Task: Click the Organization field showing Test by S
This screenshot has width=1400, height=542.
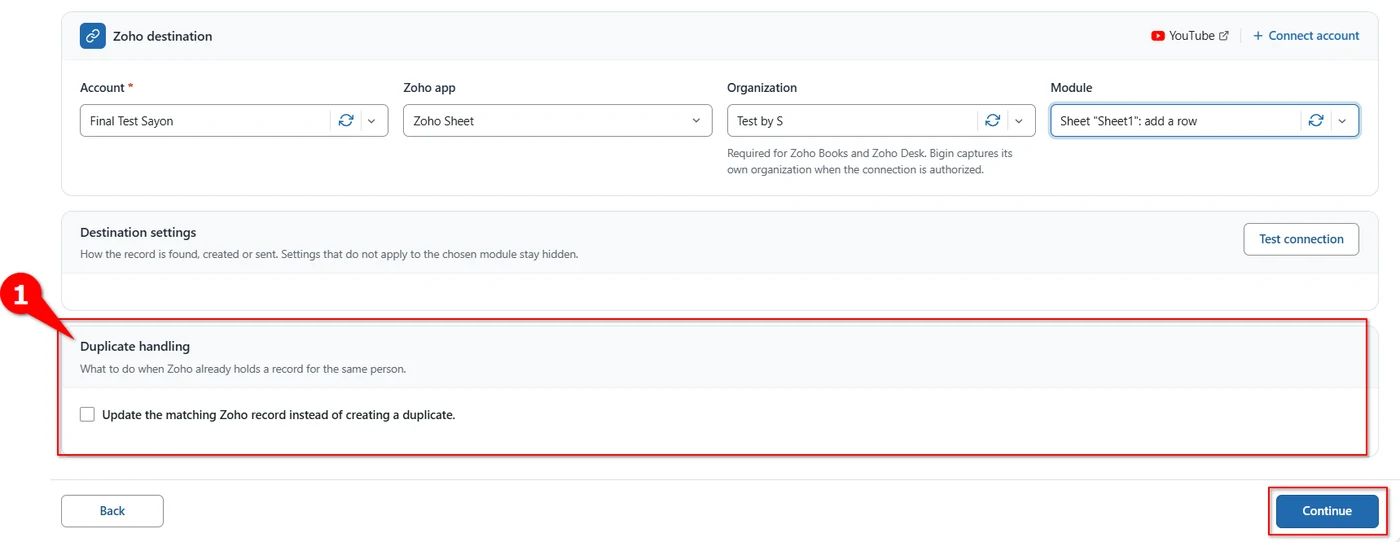Action: click(881, 121)
